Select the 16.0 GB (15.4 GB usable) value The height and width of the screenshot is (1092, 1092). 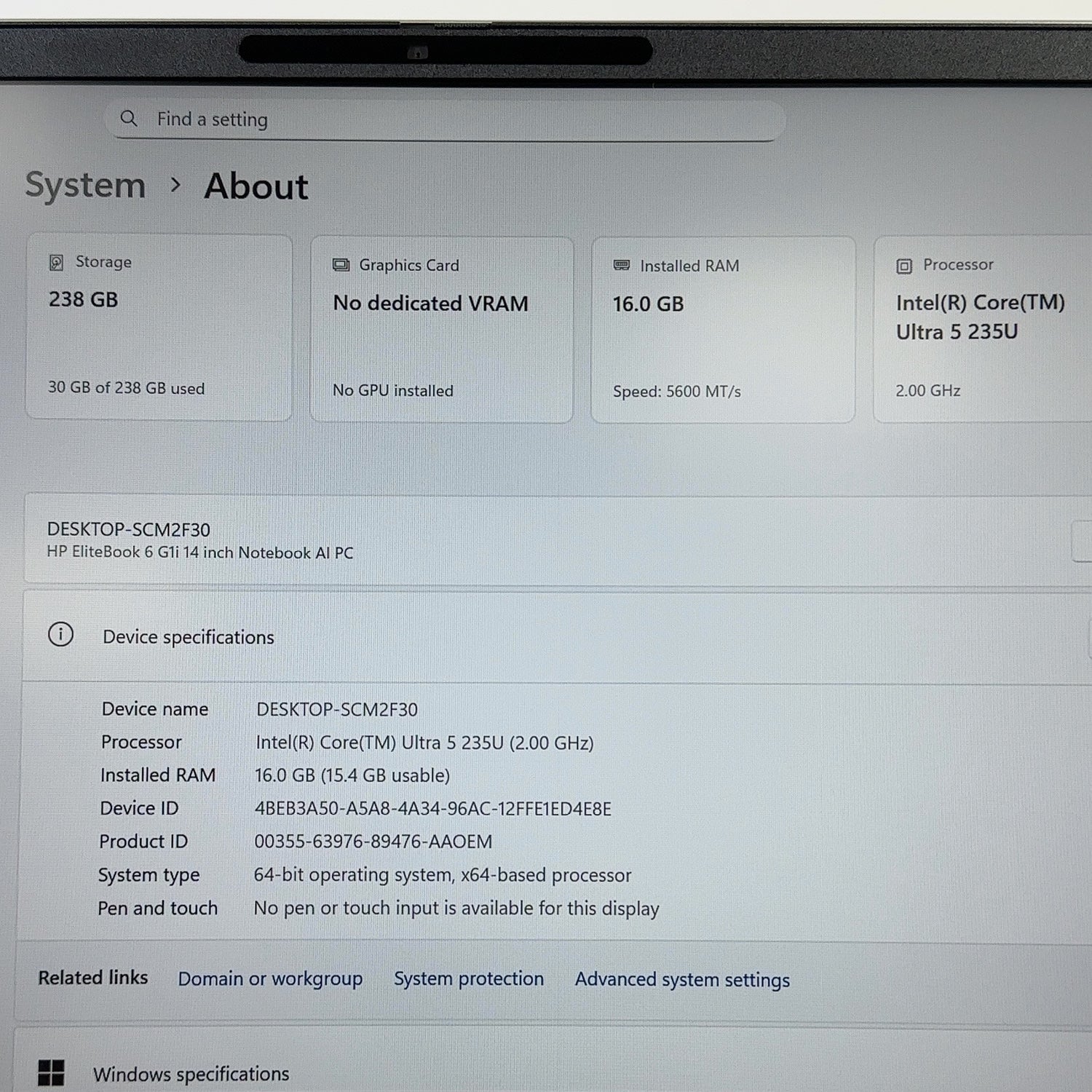point(352,775)
